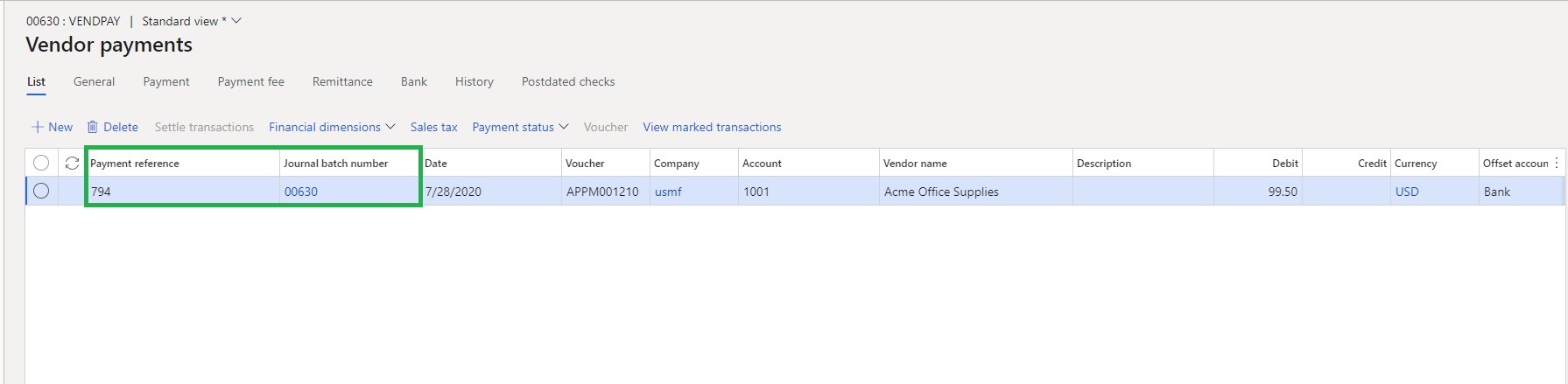Click the USD currency link
Viewport: 1568px width, 384px height.
tap(1406, 192)
